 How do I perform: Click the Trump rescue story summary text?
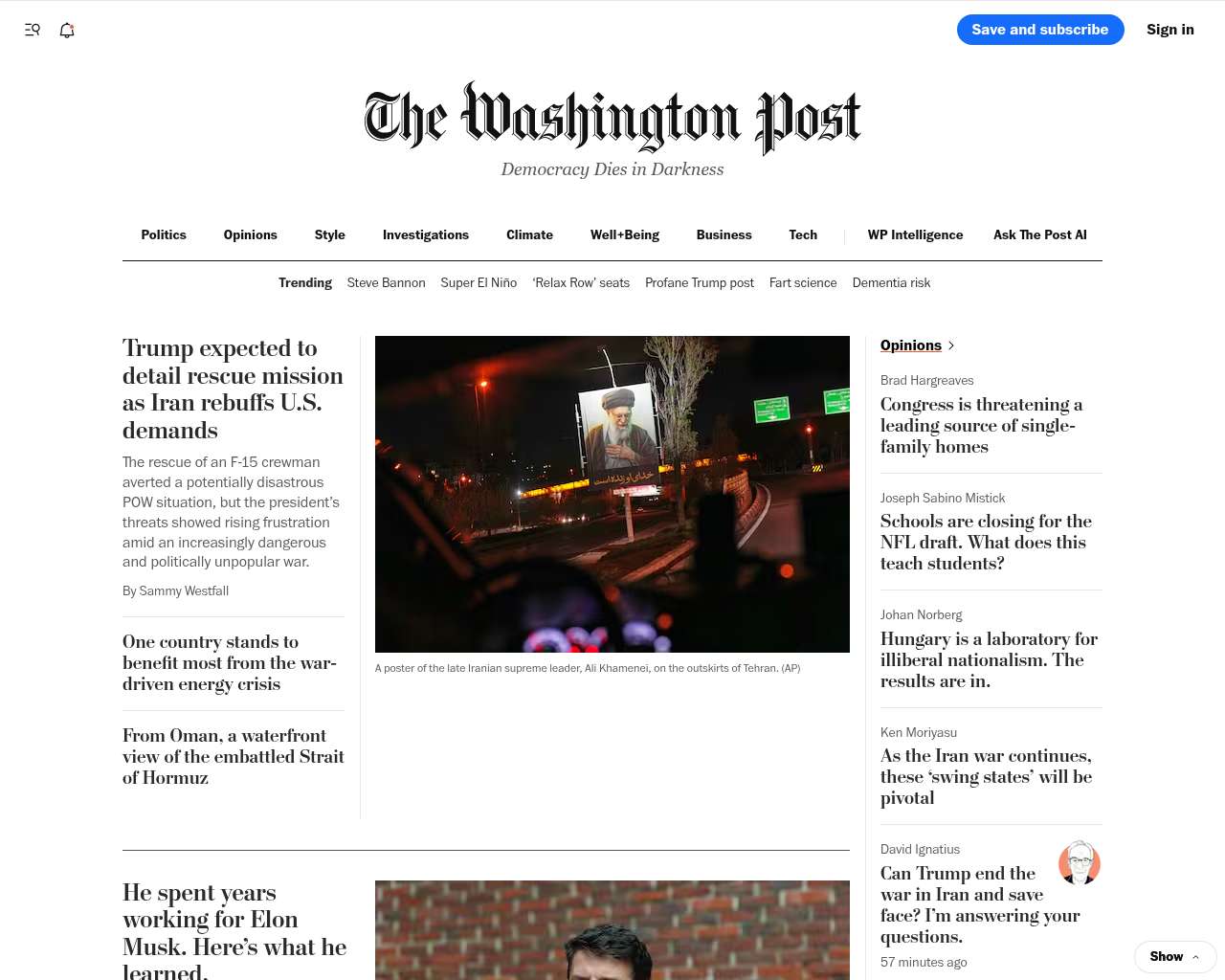click(231, 512)
